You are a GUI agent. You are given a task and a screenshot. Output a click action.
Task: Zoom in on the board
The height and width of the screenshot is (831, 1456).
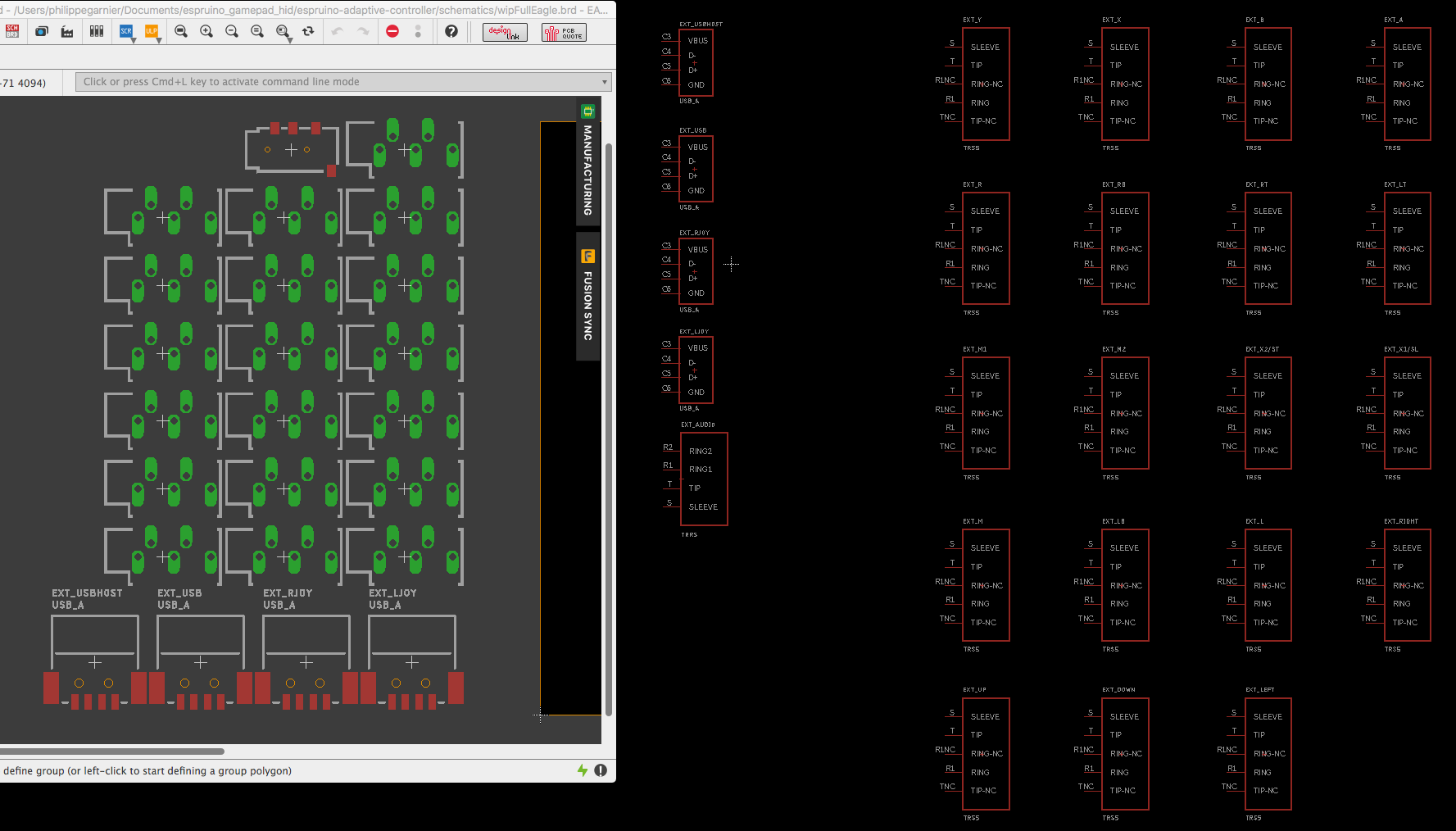[206, 31]
